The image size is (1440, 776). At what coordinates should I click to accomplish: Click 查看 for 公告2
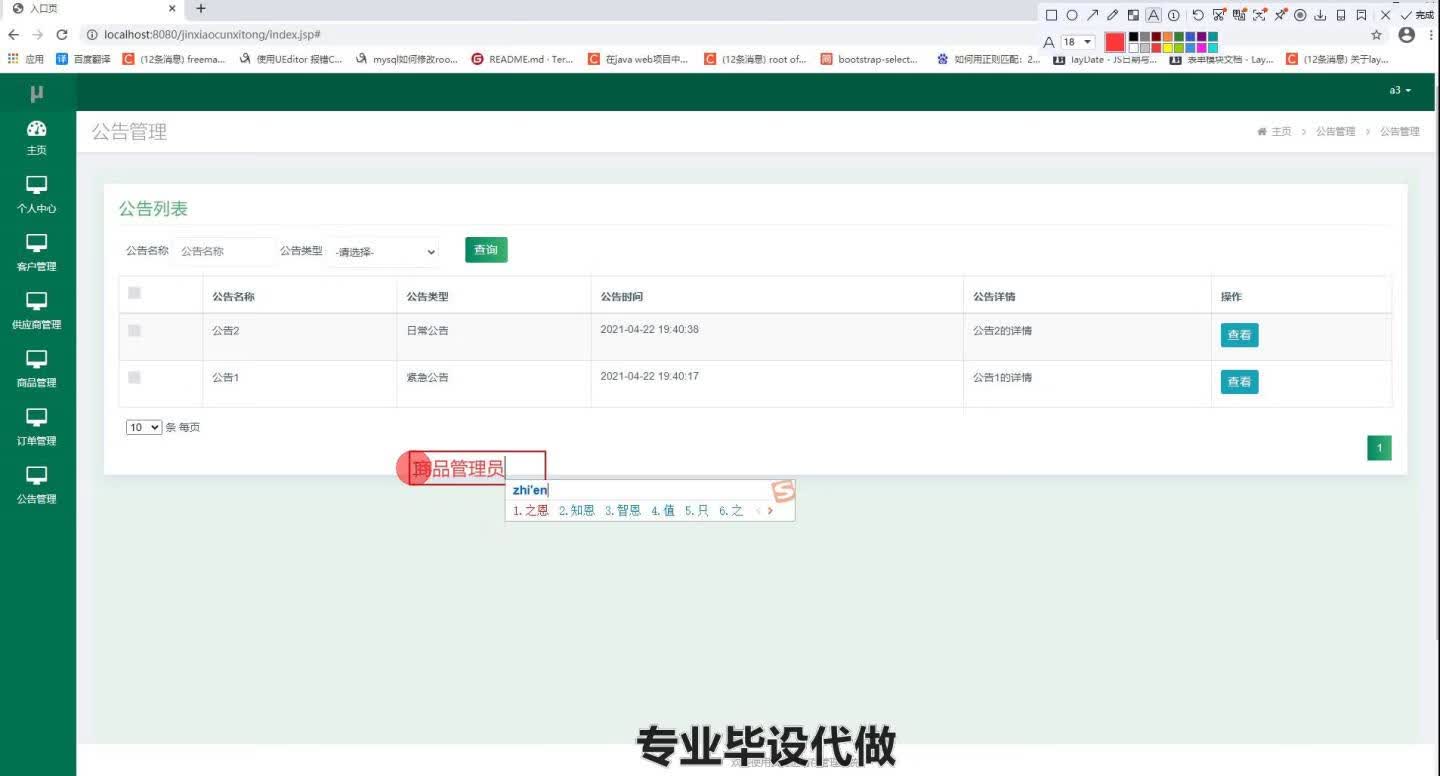[1239, 335]
